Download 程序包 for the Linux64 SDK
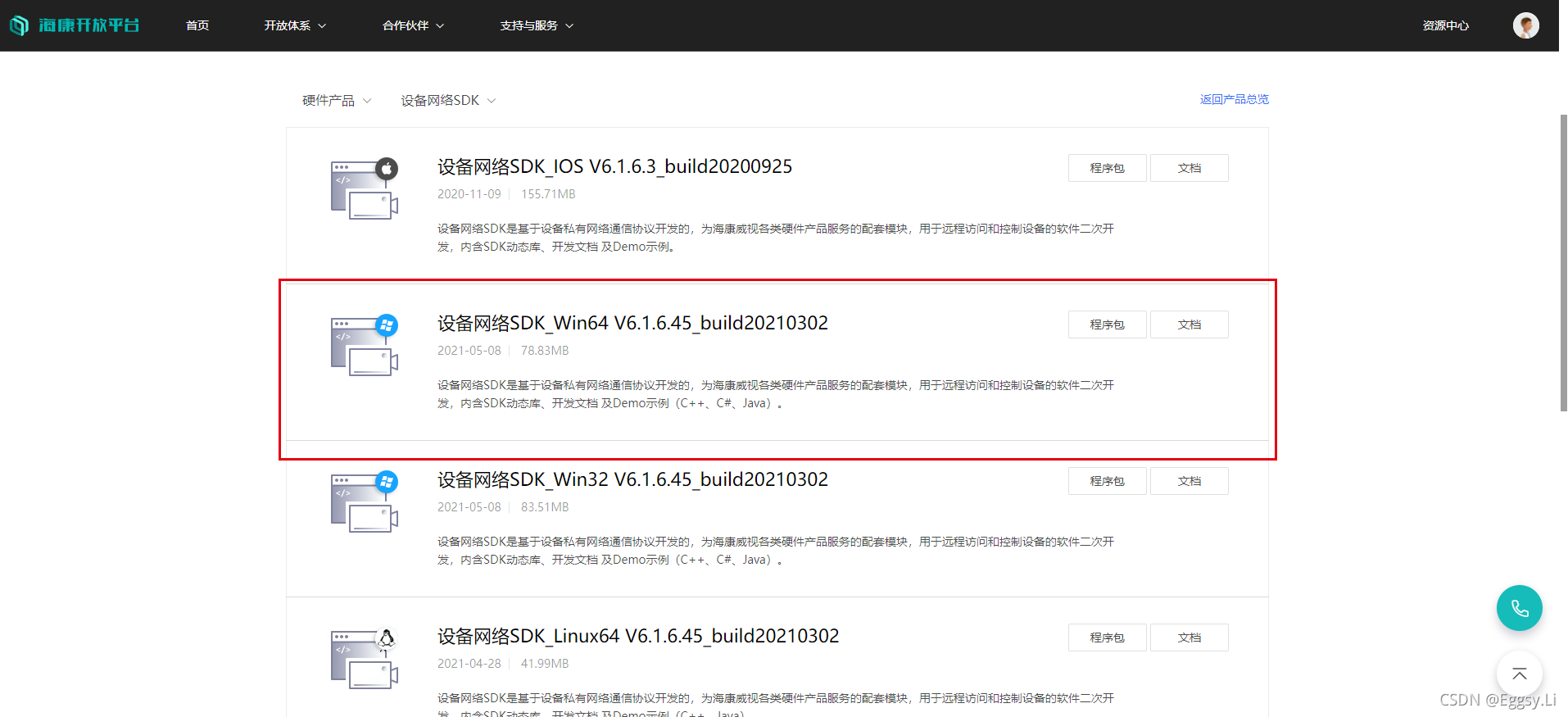This screenshot has width=1568, height=717. point(1107,638)
